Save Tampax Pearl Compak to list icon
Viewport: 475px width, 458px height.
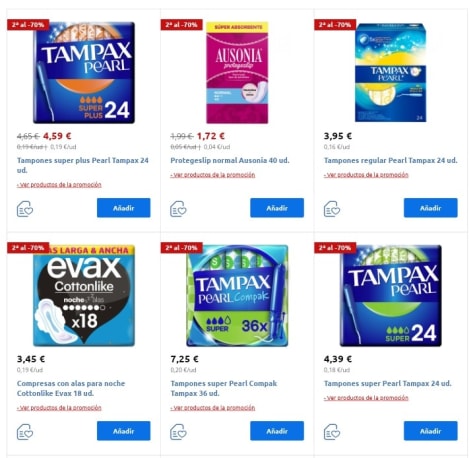(x=178, y=432)
